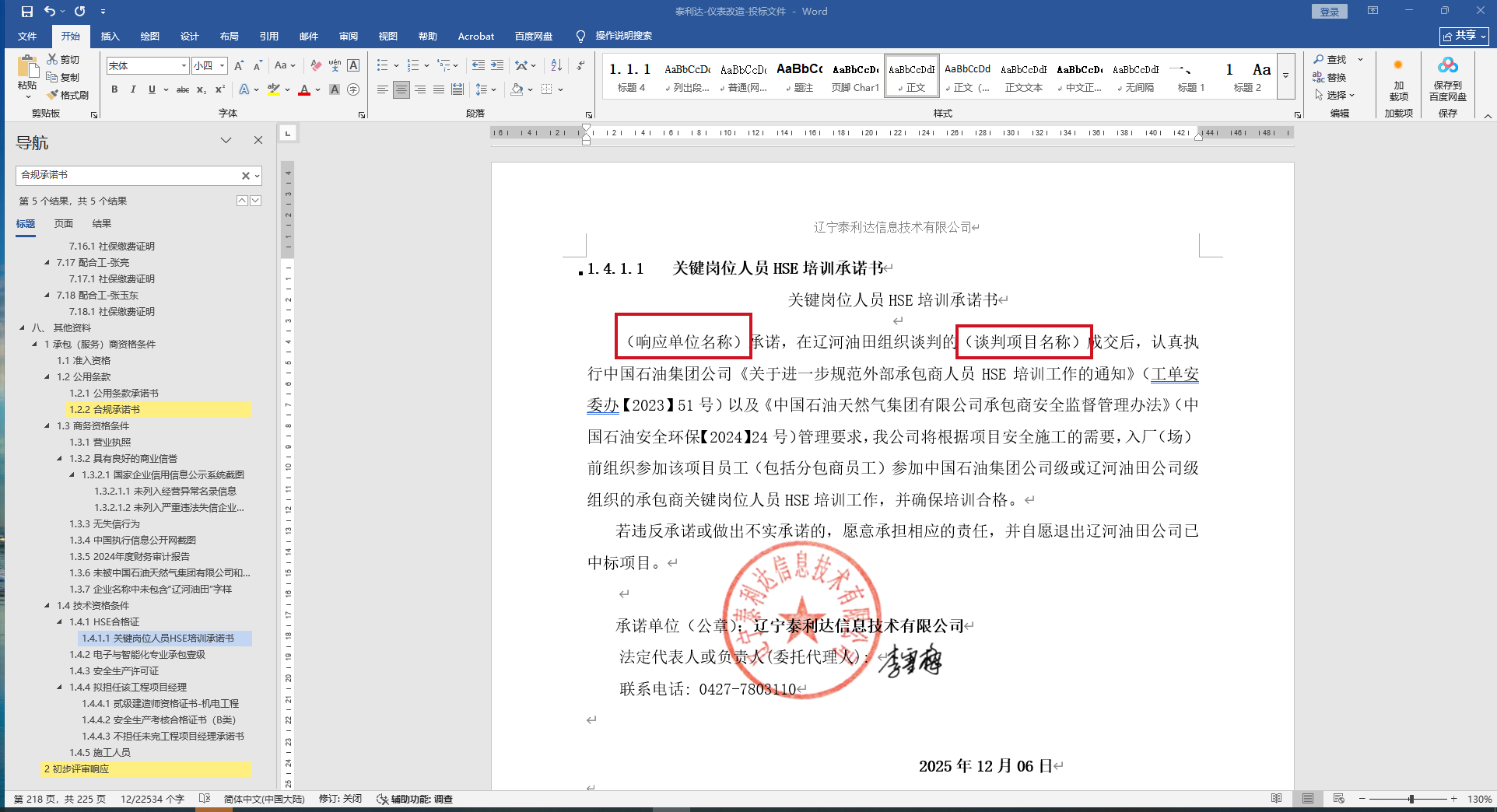Viewport: 1497px width, 812px height.
Task: Switch to the 插入 (Insert) ribbon tab
Action: pos(110,37)
